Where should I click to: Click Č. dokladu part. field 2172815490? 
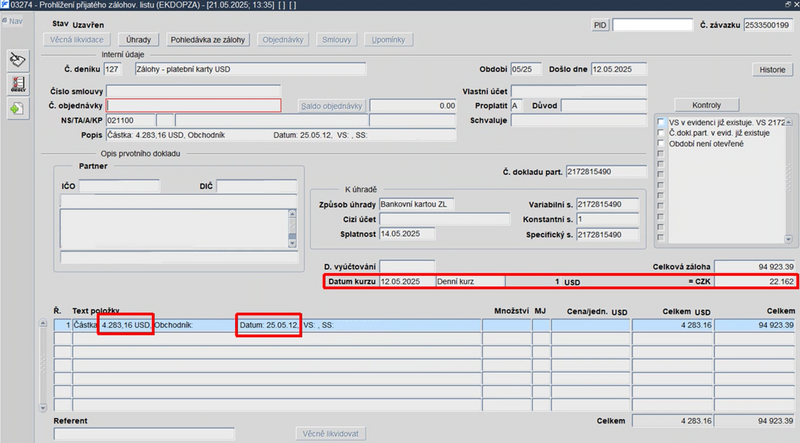606,172
